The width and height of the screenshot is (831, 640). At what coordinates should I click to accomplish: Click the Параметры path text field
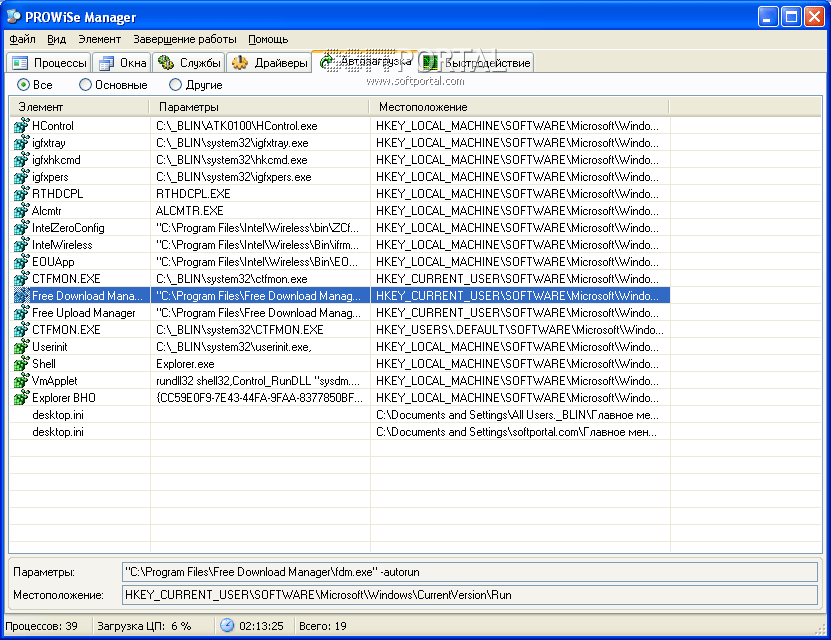(x=470, y=572)
